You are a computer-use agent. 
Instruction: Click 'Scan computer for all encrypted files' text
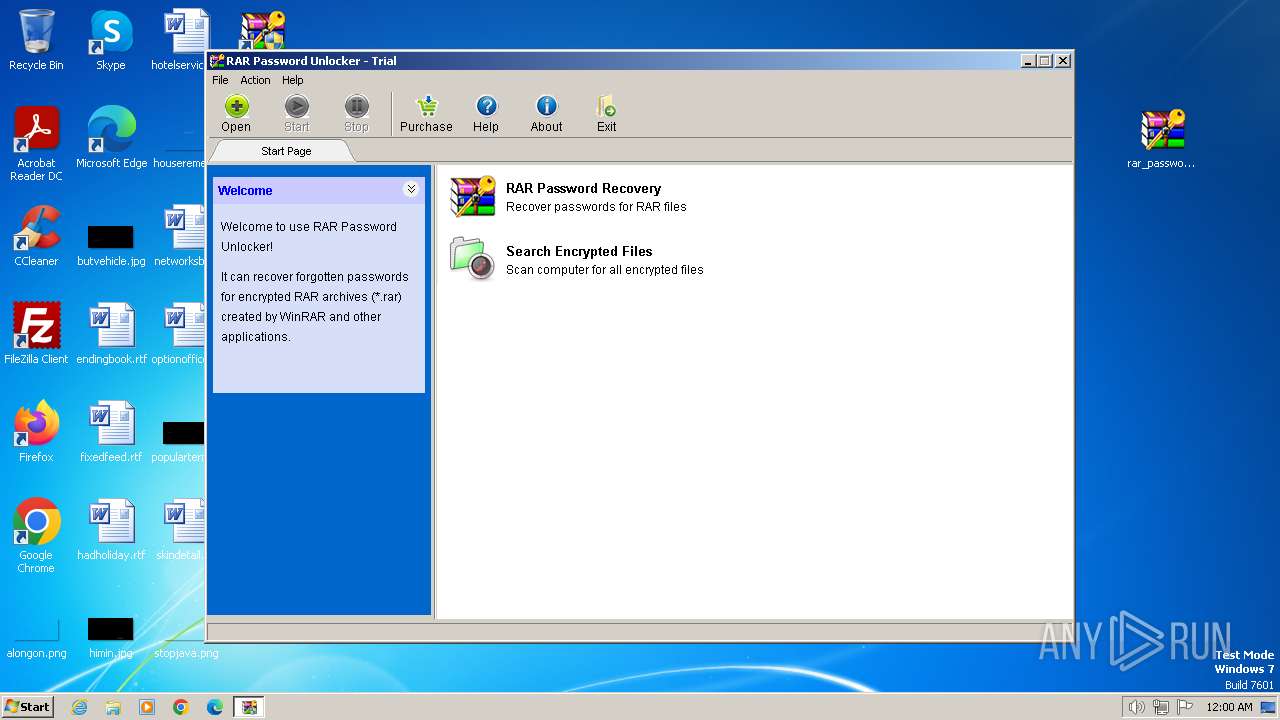point(605,270)
